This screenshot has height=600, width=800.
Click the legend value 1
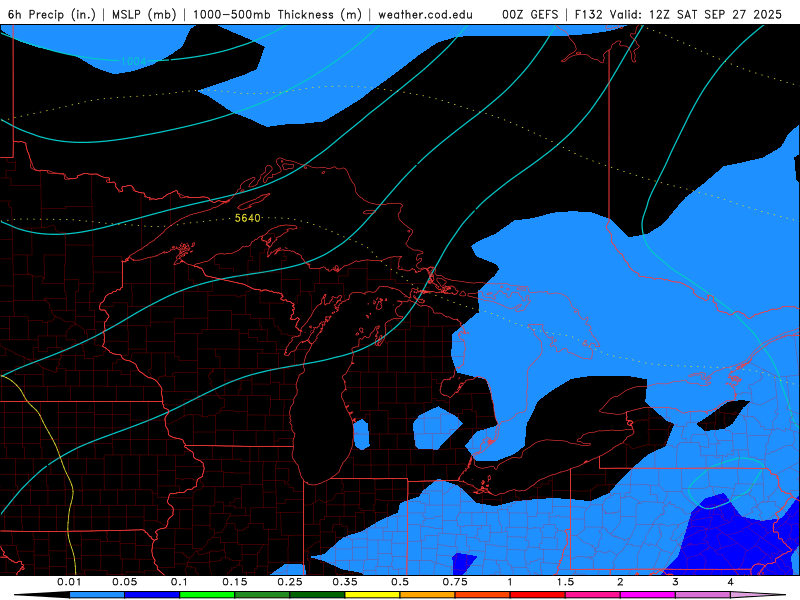pos(510,582)
